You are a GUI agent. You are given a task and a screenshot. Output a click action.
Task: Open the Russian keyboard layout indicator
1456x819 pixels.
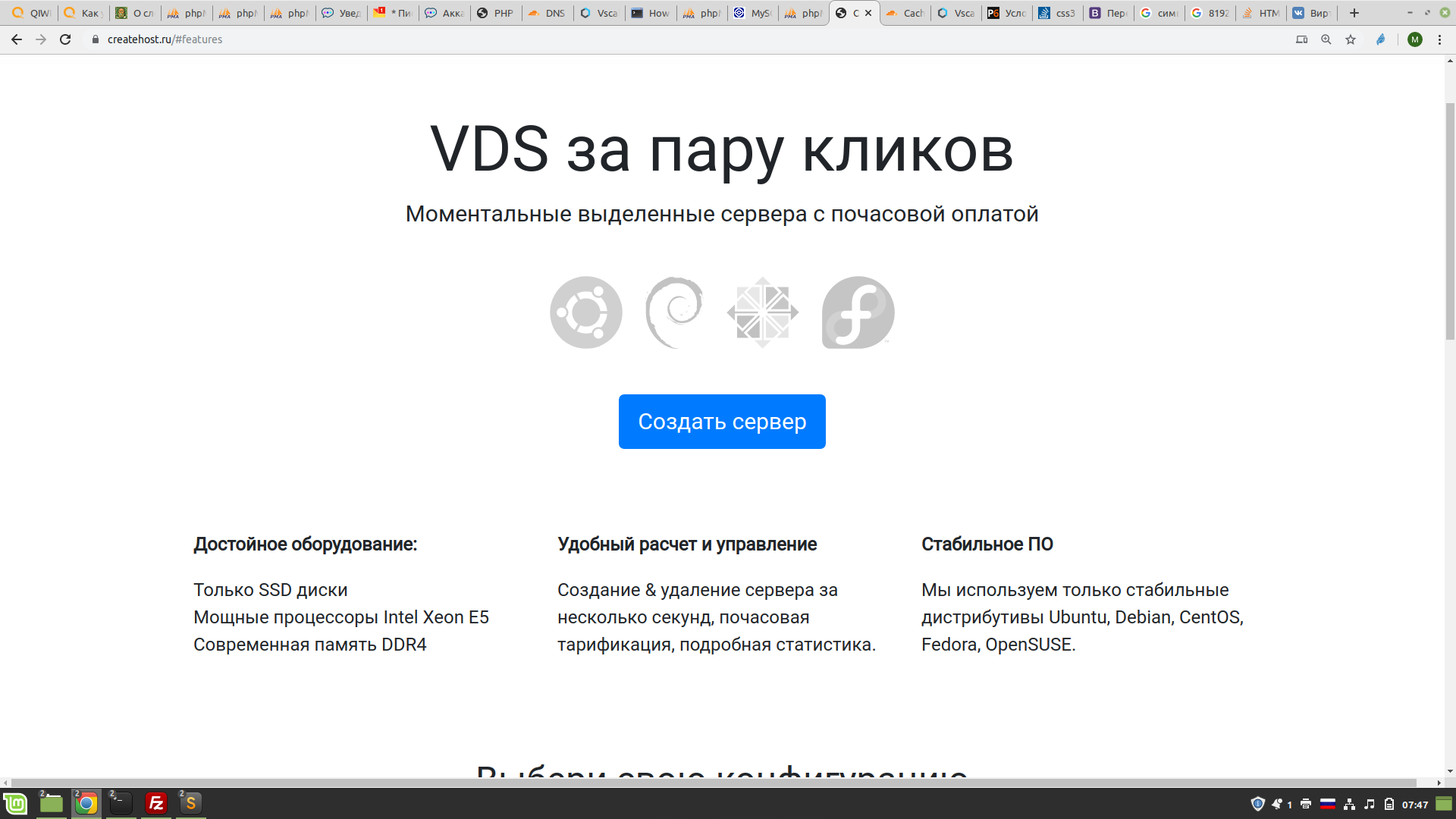pos(1327,804)
